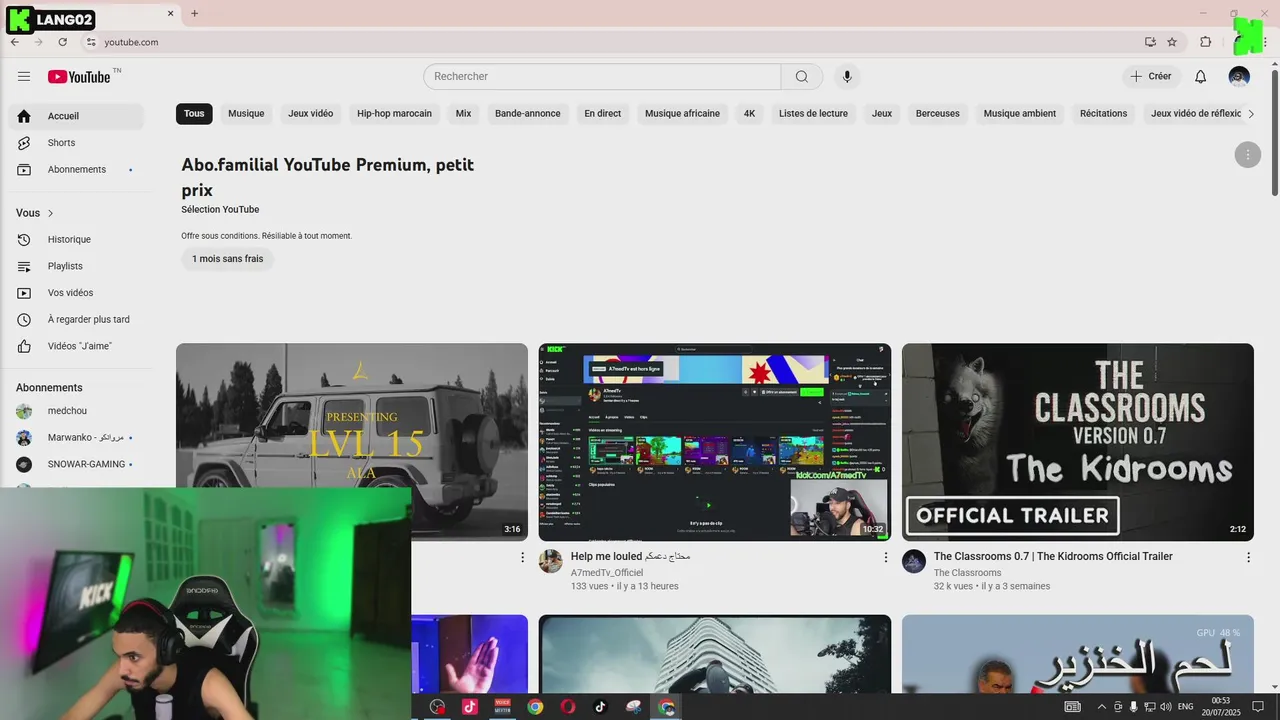Open Accueil in the sidebar
Screen dimensions: 1280x720
[x=76, y=116]
